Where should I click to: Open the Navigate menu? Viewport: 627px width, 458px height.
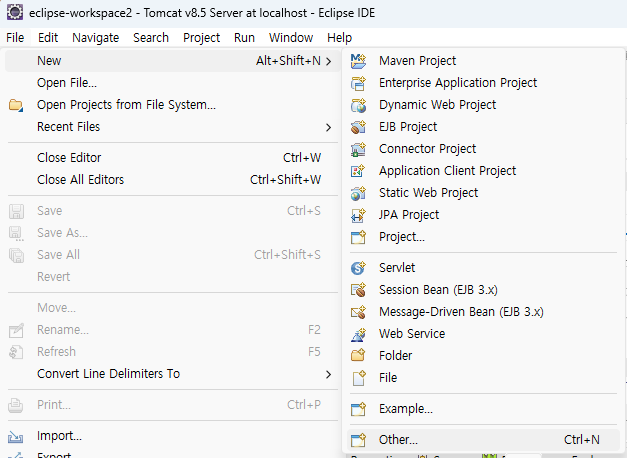coord(96,38)
